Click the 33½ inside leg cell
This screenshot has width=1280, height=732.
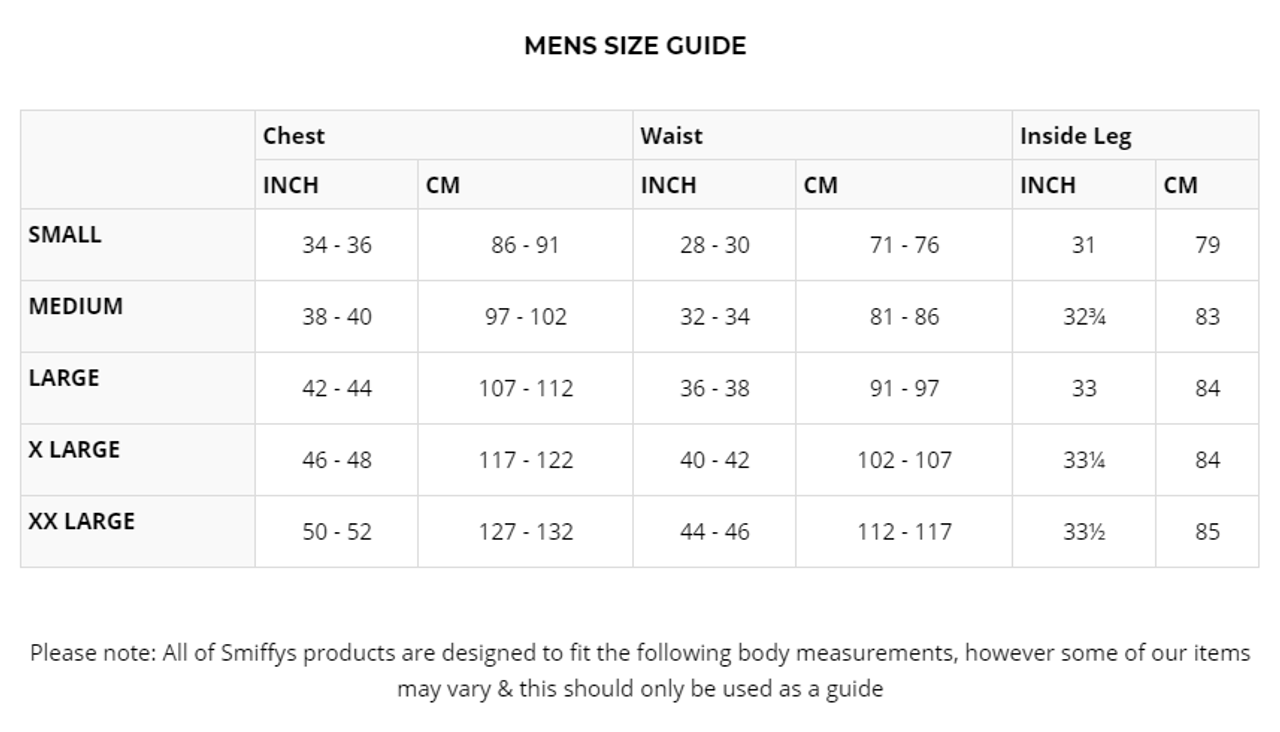point(1084,532)
